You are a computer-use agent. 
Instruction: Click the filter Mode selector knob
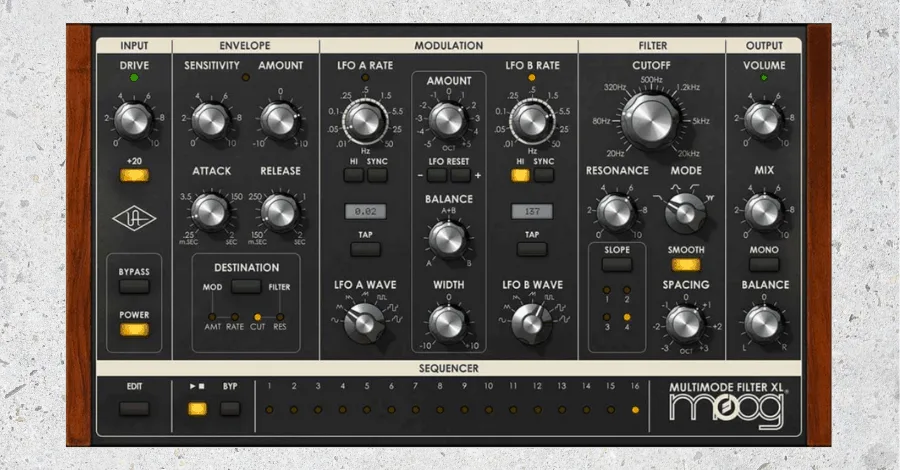(685, 213)
